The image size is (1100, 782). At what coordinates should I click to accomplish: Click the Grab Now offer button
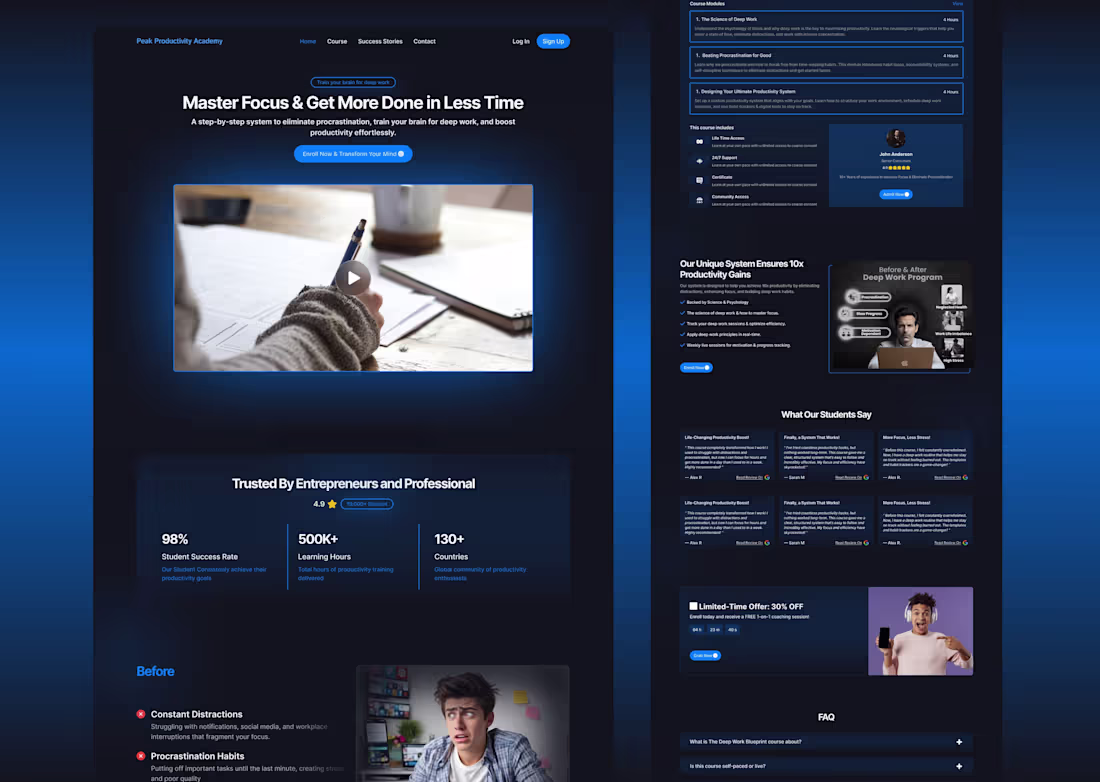705,656
